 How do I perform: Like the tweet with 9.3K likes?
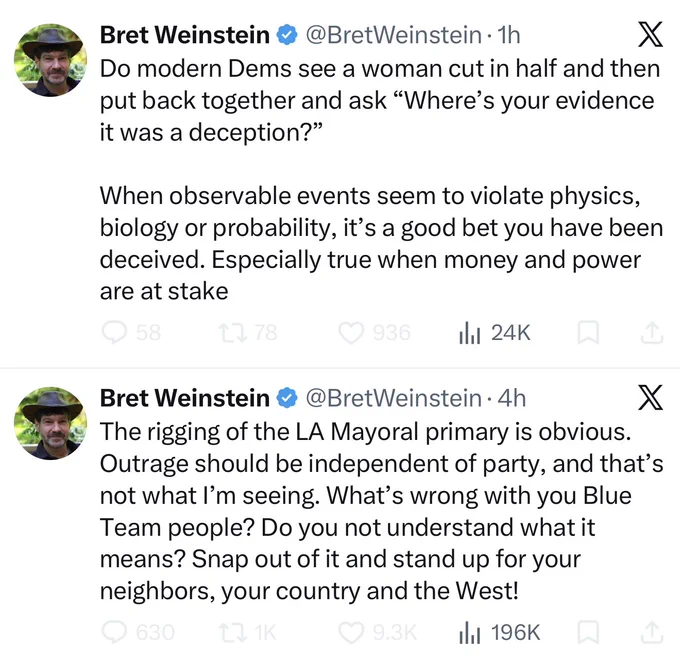click(377, 632)
